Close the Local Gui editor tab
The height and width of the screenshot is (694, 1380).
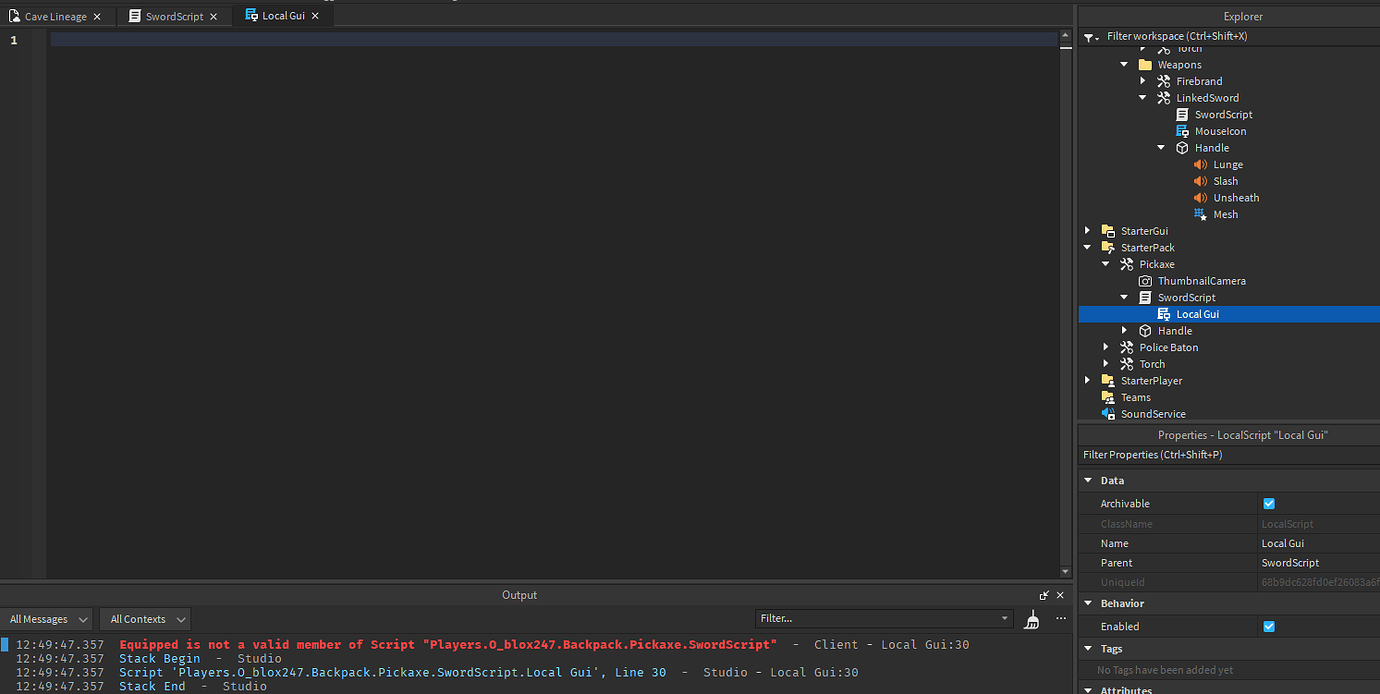[x=315, y=16]
